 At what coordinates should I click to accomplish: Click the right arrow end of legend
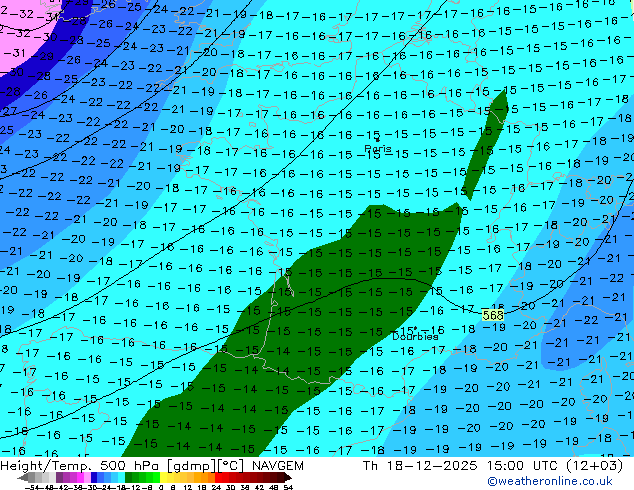(288, 477)
